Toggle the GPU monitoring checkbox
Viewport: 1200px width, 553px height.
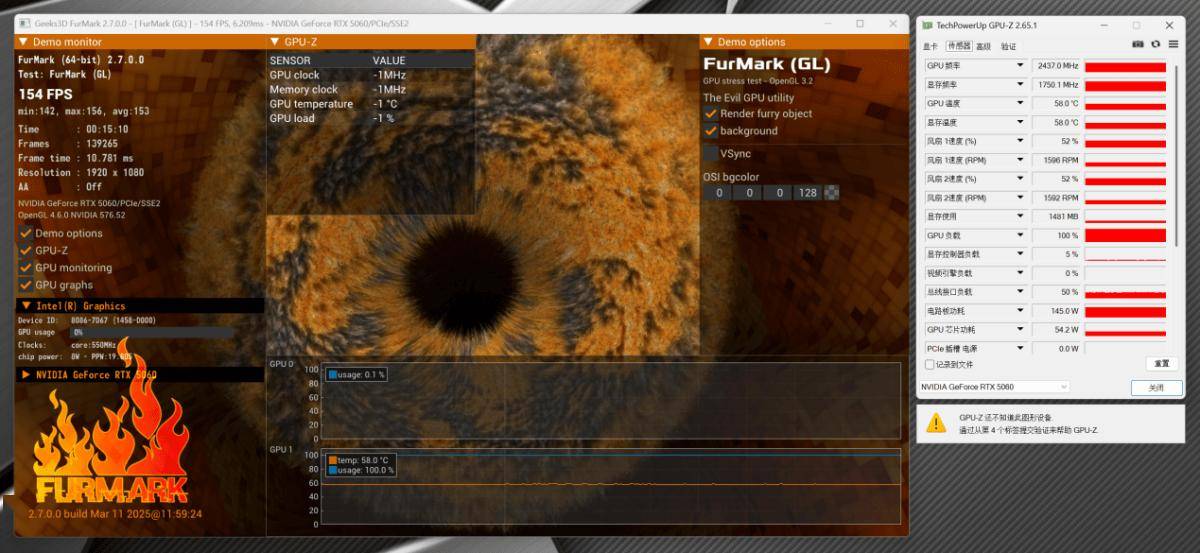coord(25,267)
